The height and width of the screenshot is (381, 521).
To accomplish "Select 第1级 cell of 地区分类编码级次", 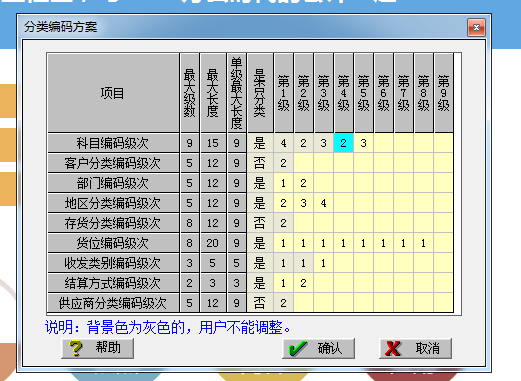I will 283,203.
